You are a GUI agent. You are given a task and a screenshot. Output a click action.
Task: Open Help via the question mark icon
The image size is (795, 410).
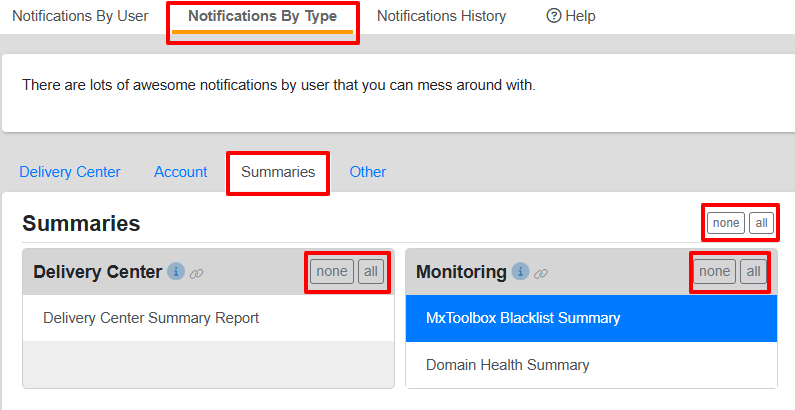click(553, 16)
